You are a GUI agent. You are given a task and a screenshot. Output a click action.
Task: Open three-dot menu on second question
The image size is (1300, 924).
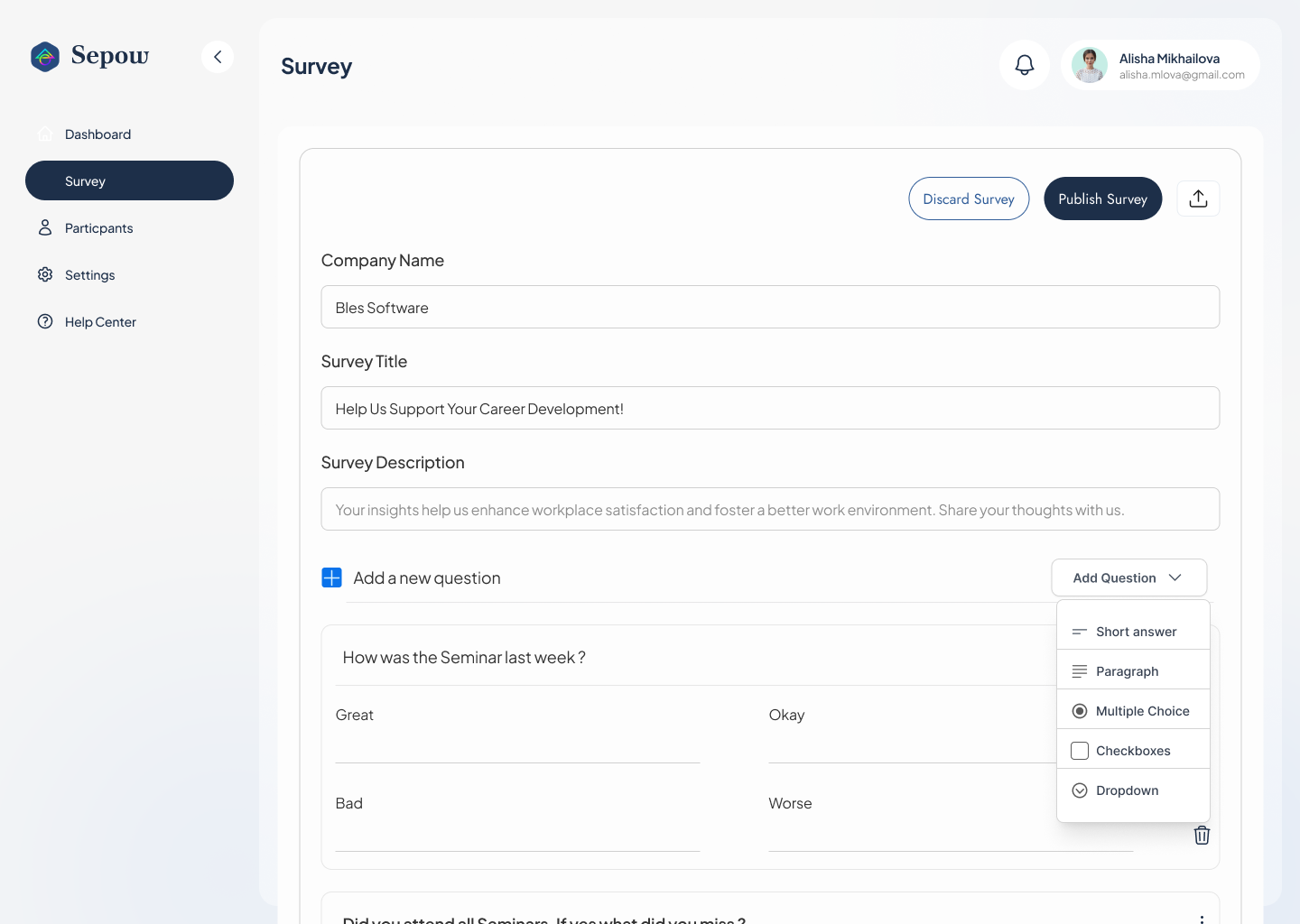click(1202, 919)
